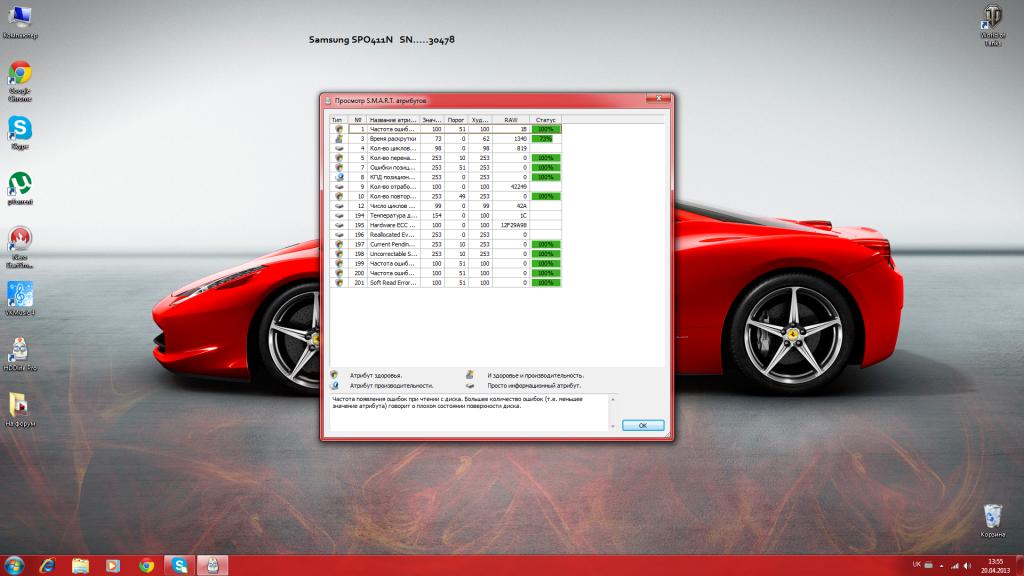Open Internet Explorer from the taskbar
Image resolution: width=1024 pixels, height=576 pixels.
(x=47, y=565)
